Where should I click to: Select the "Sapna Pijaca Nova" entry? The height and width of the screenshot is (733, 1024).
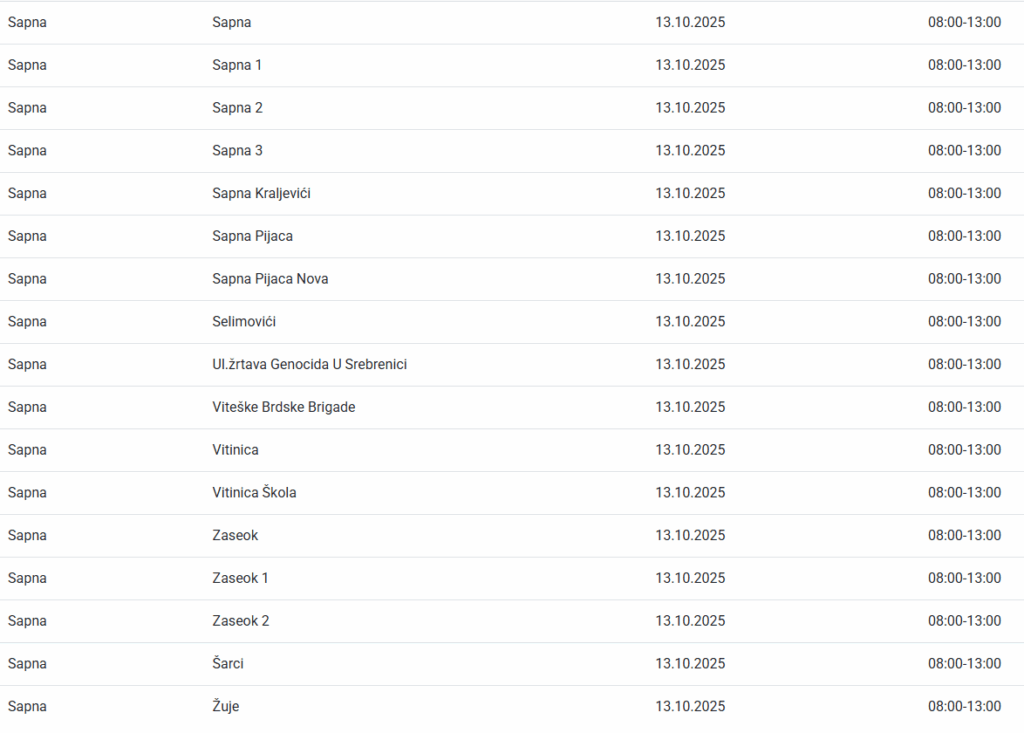click(270, 279)
